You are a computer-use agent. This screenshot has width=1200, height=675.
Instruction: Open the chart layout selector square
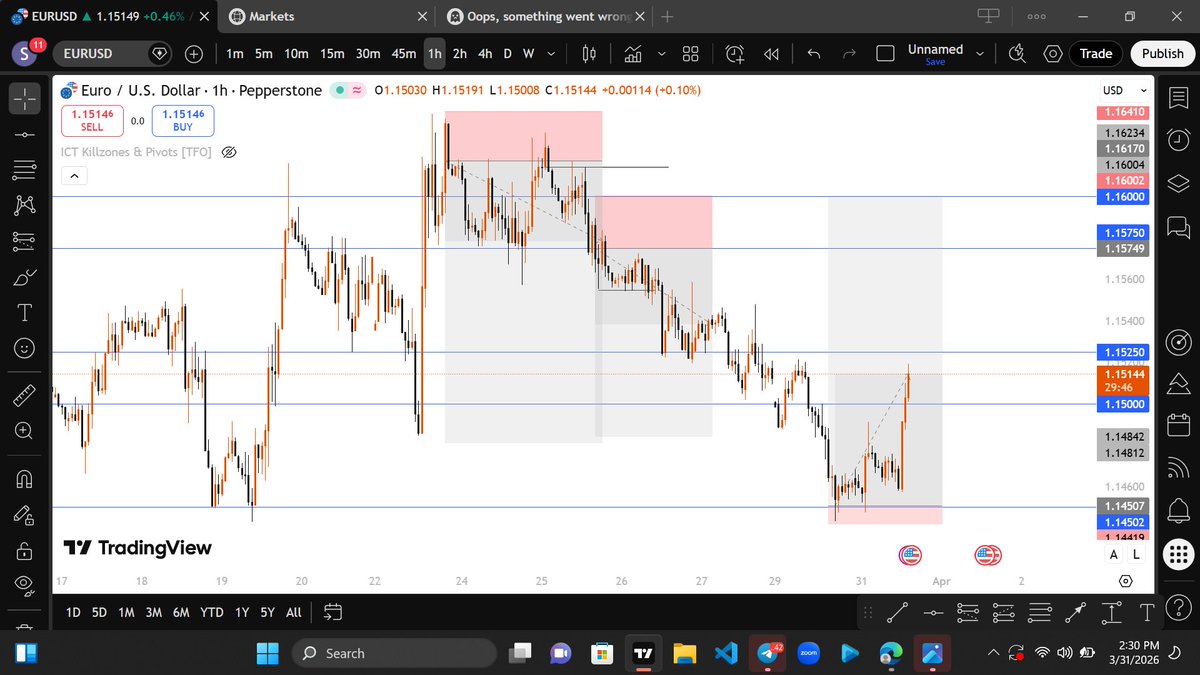point(885,54)
